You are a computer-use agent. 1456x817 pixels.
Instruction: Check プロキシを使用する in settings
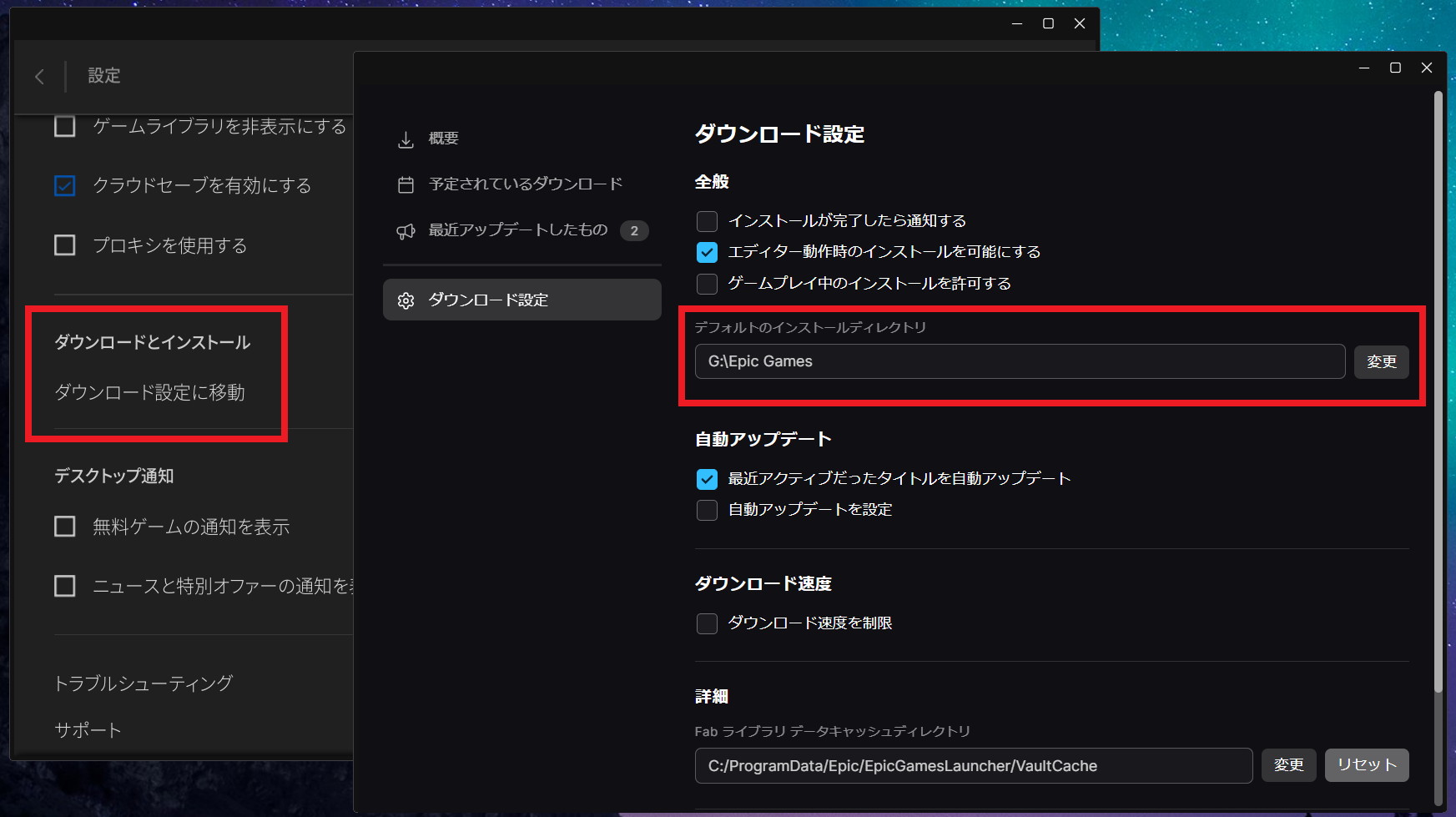65,245
